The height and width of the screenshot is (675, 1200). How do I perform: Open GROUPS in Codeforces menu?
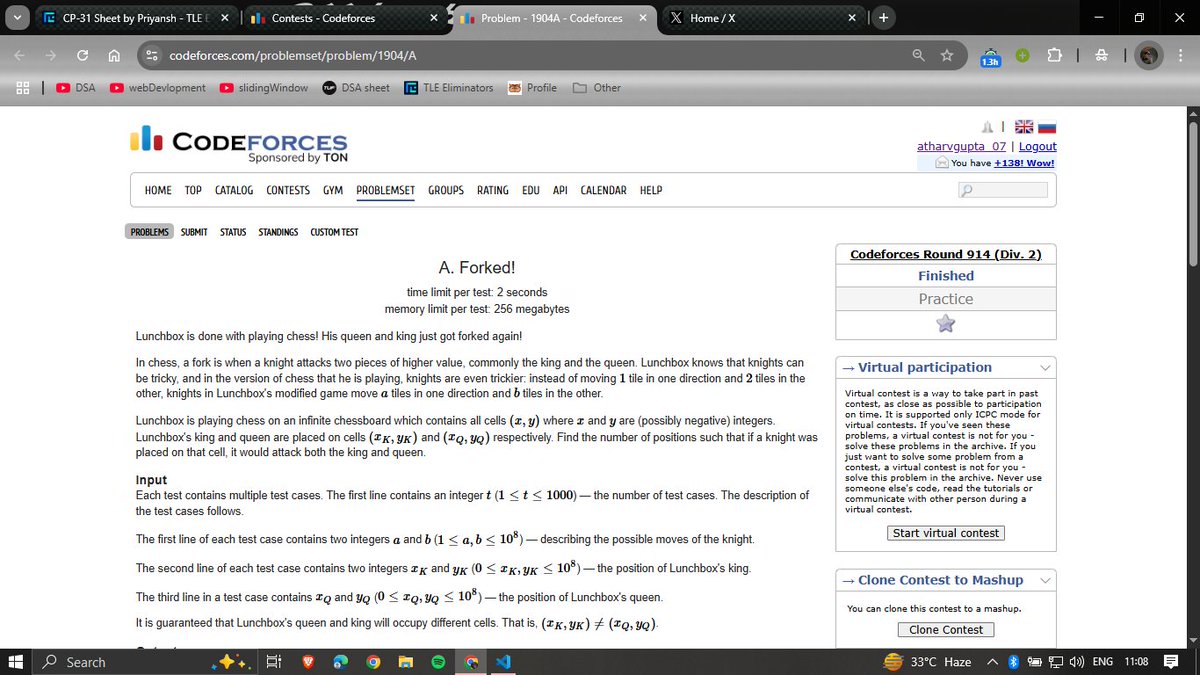click(446, 190)
